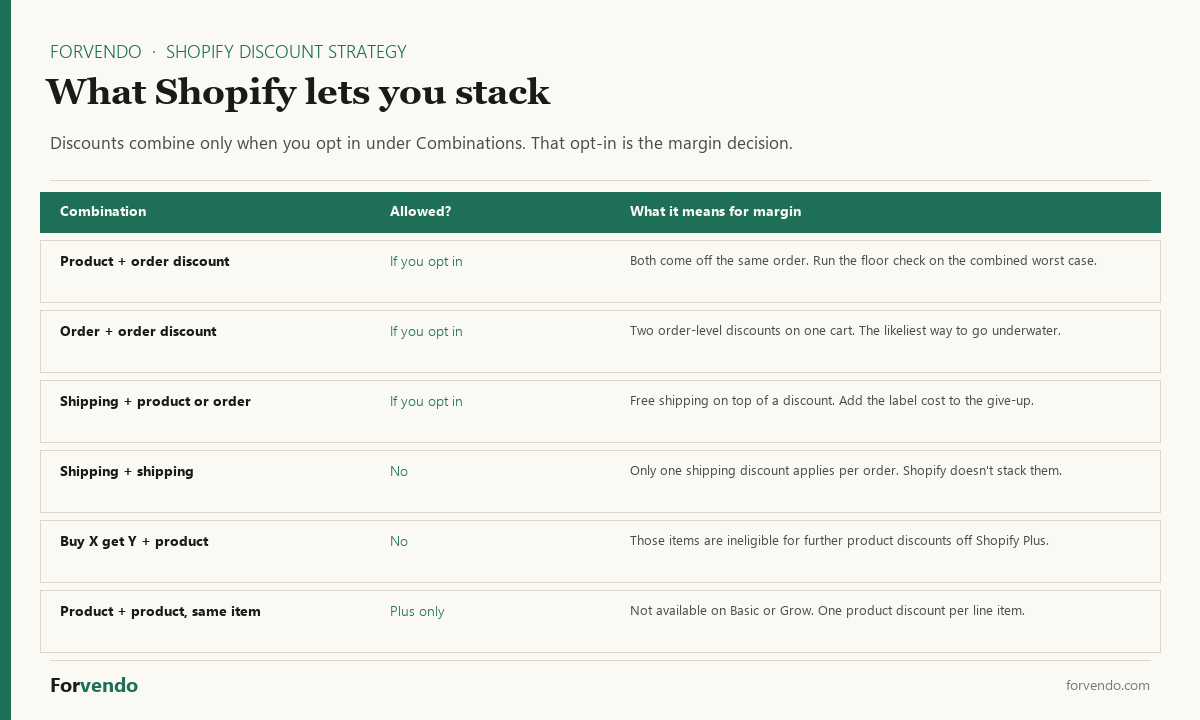Select the 'Buy X get Y + product' cell

pos(134,541)
